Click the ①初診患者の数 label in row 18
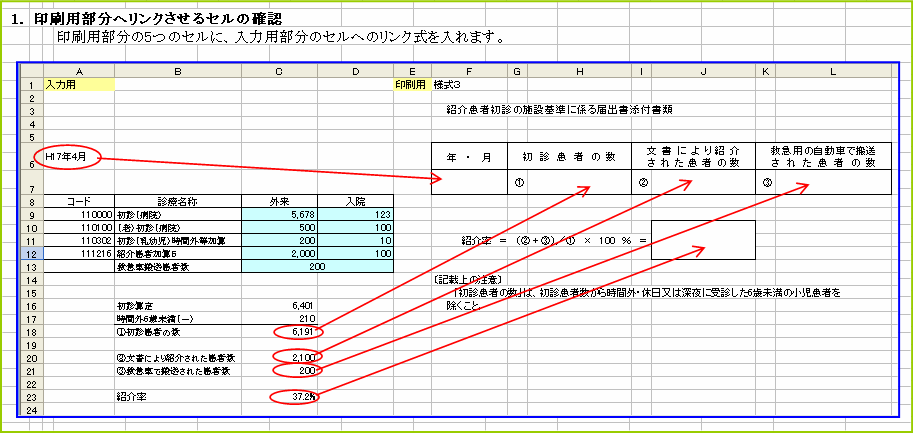 click(x=150, y=332)
